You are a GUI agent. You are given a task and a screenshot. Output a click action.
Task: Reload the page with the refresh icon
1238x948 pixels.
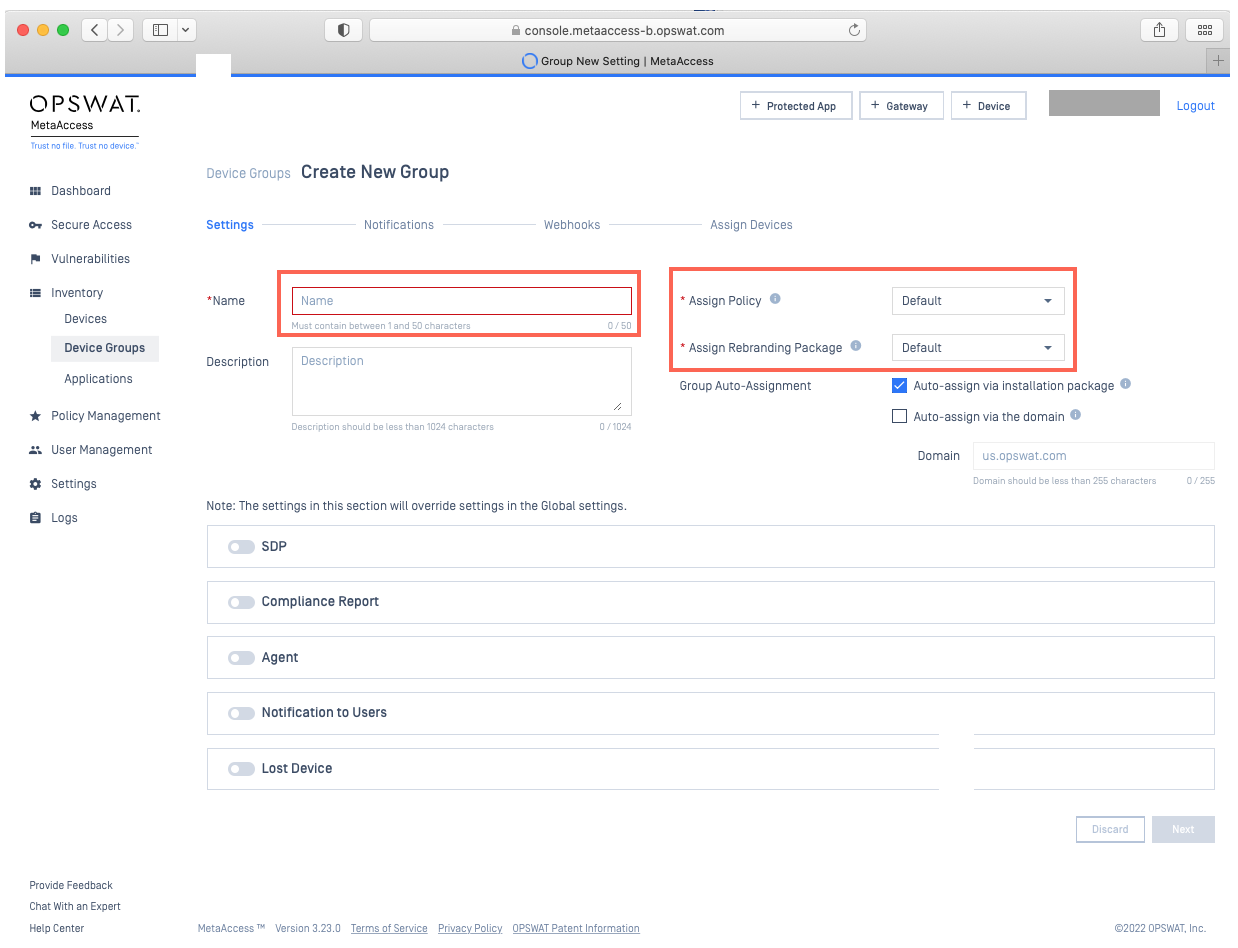(854, 30)
